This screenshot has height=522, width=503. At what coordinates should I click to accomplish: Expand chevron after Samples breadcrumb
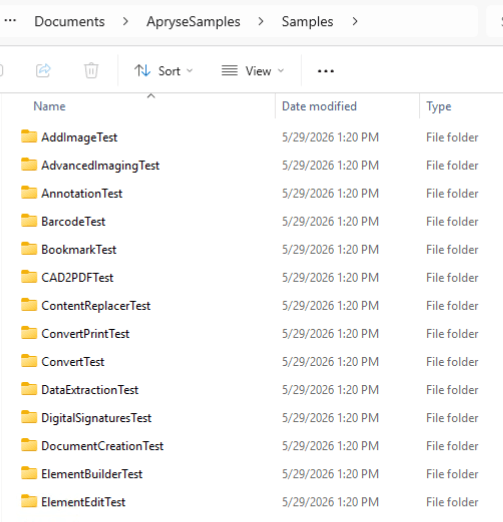[355, 22]
